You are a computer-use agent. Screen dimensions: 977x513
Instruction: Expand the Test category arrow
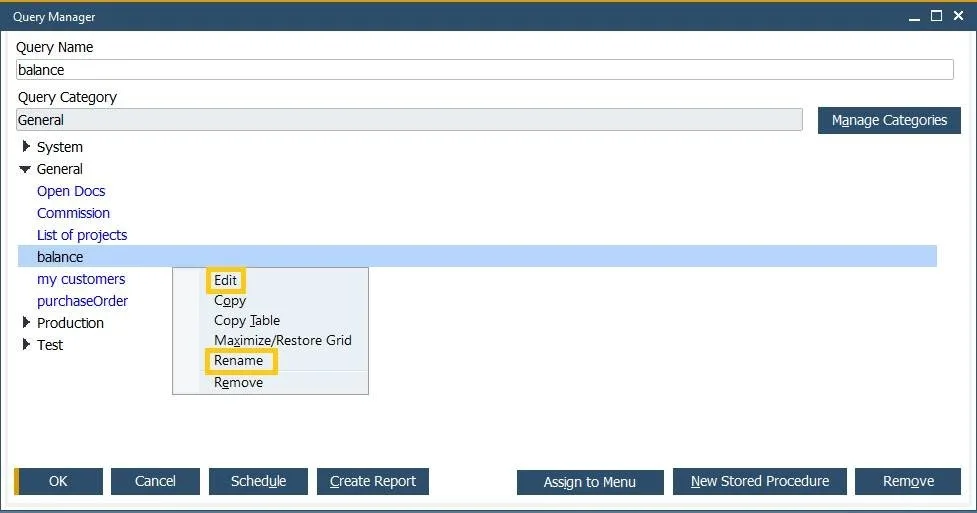coord(26,344)
